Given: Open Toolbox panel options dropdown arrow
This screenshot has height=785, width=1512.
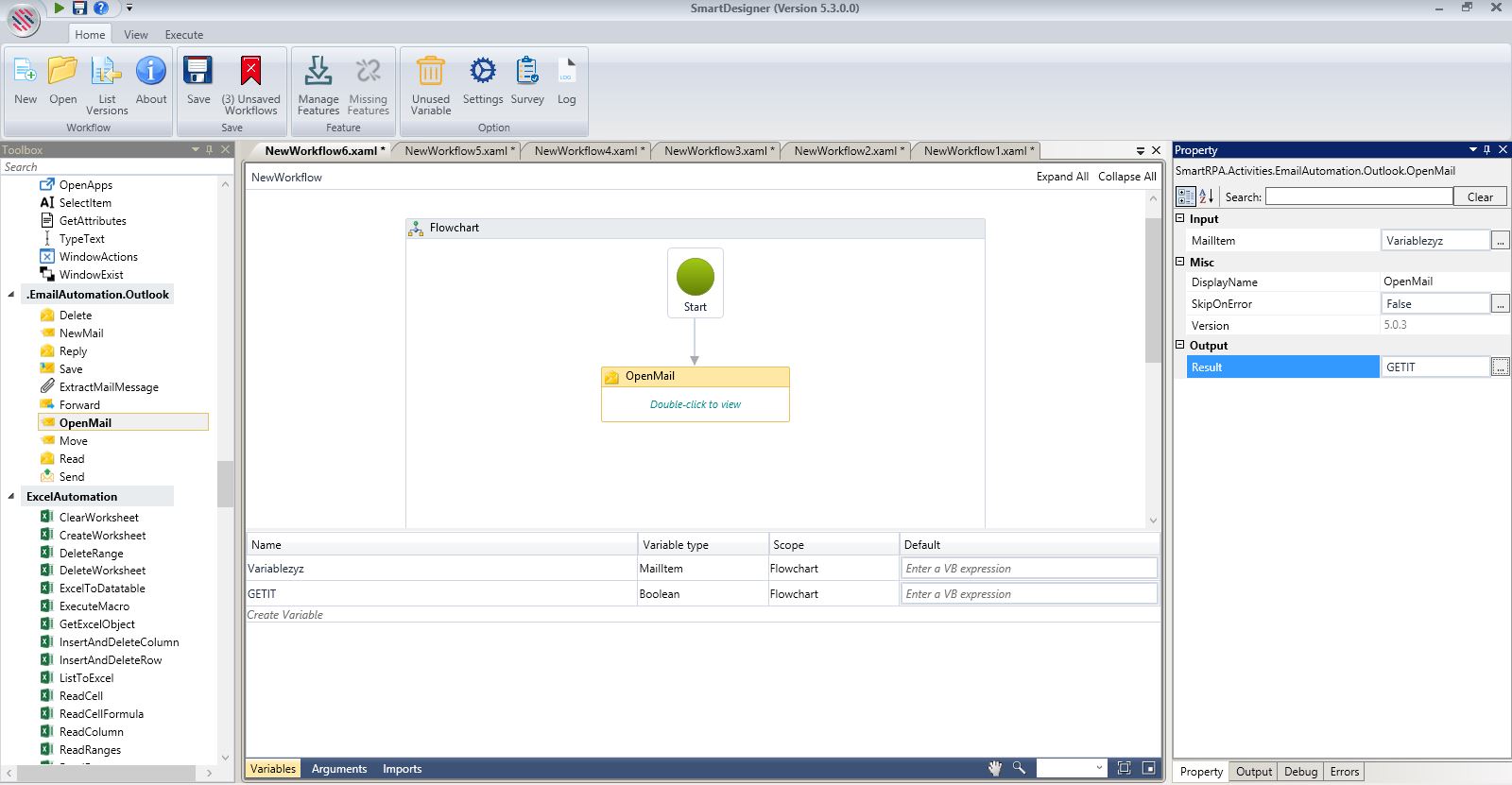Looking at the screenshot, I should [196, 149].
